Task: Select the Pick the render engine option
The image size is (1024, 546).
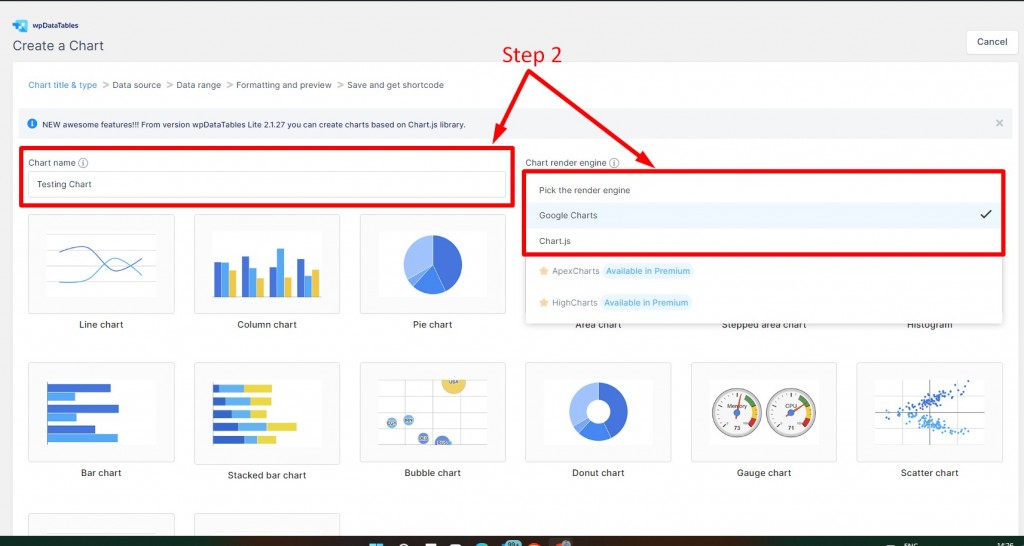Action: point(765,190)
